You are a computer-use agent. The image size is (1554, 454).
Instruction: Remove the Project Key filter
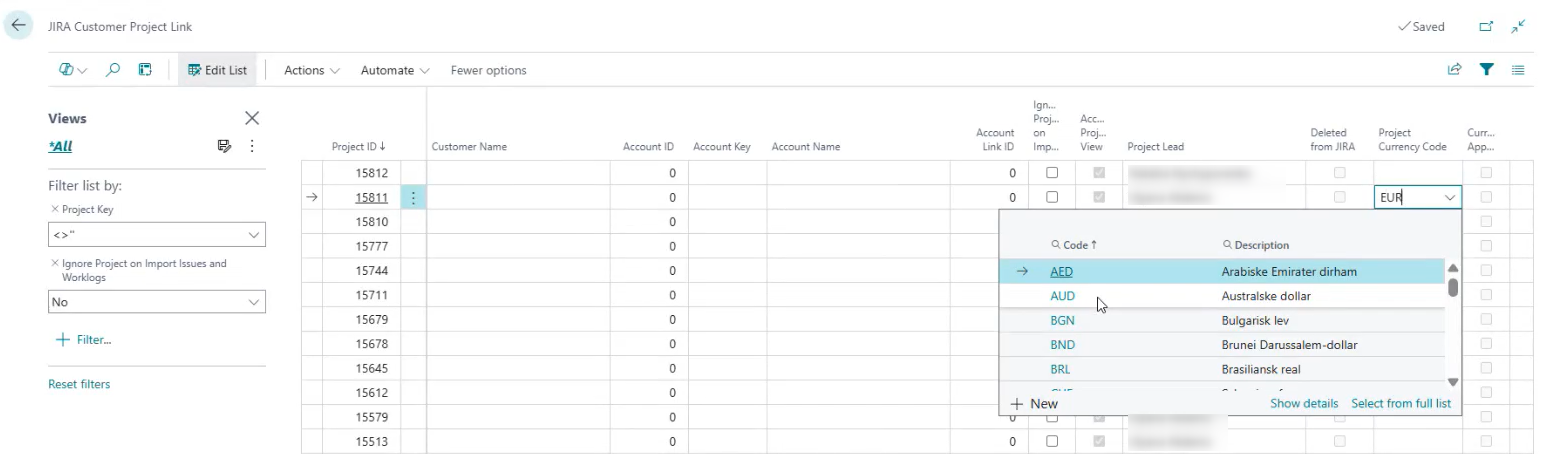click(54, 211)
